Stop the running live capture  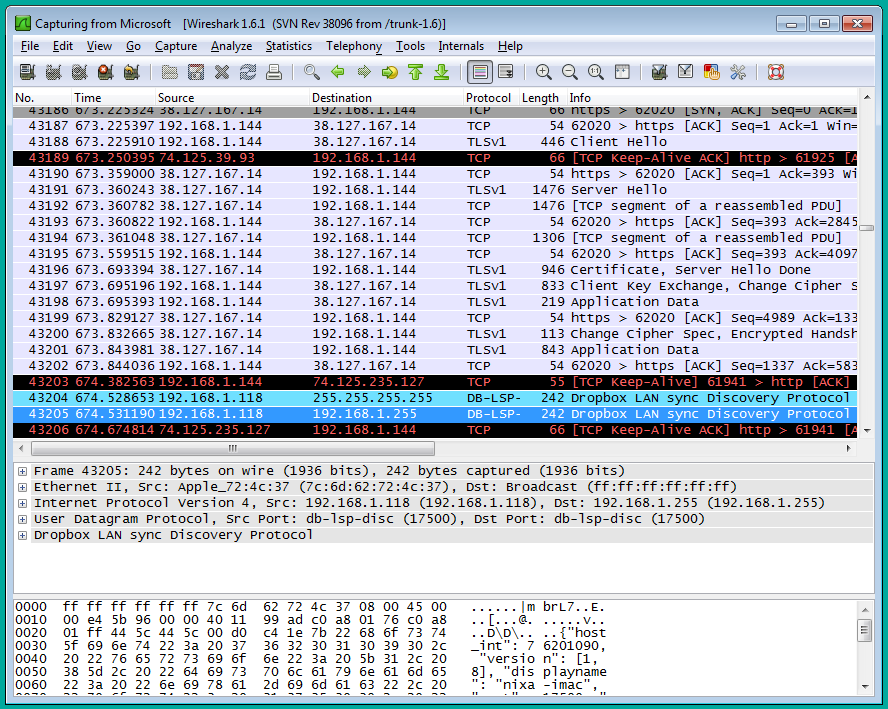[x=105, y=72]
